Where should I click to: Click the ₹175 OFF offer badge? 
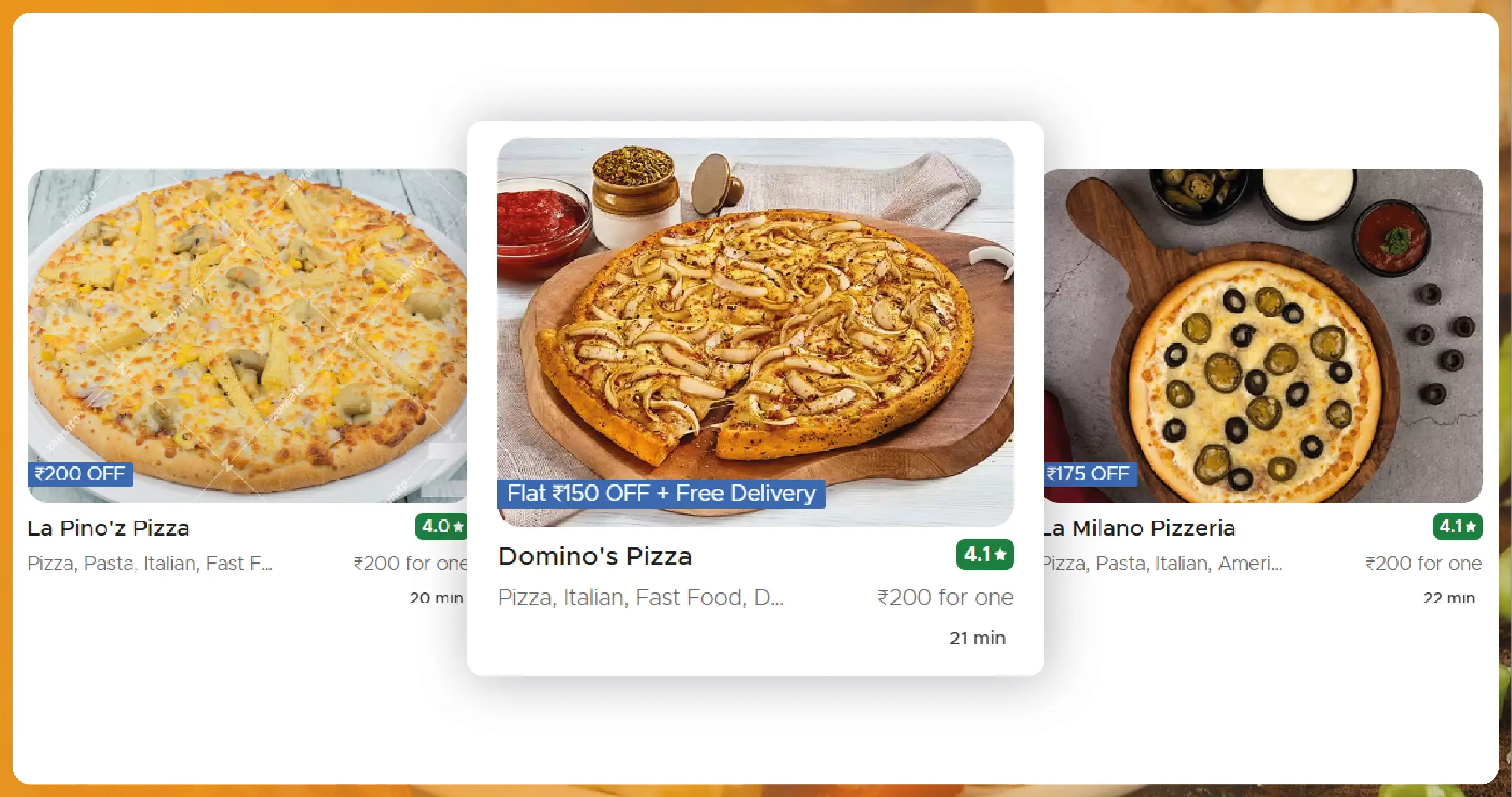[1090, 474]
